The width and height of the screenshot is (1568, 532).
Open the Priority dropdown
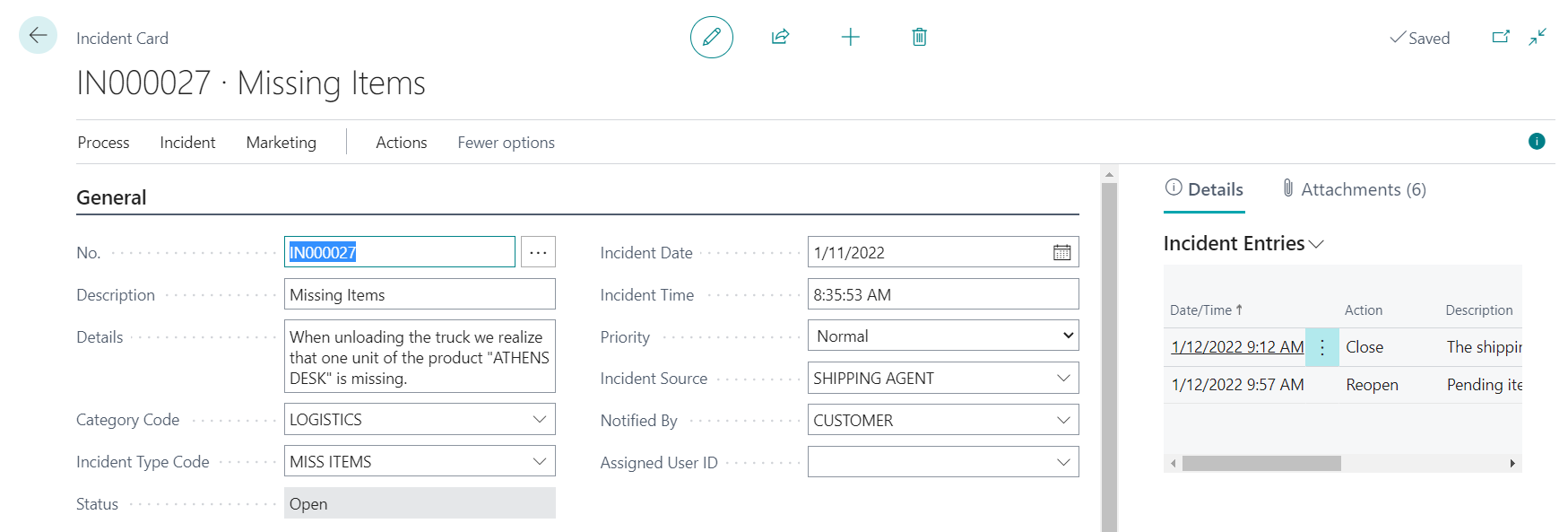click(x=943, y=336)
